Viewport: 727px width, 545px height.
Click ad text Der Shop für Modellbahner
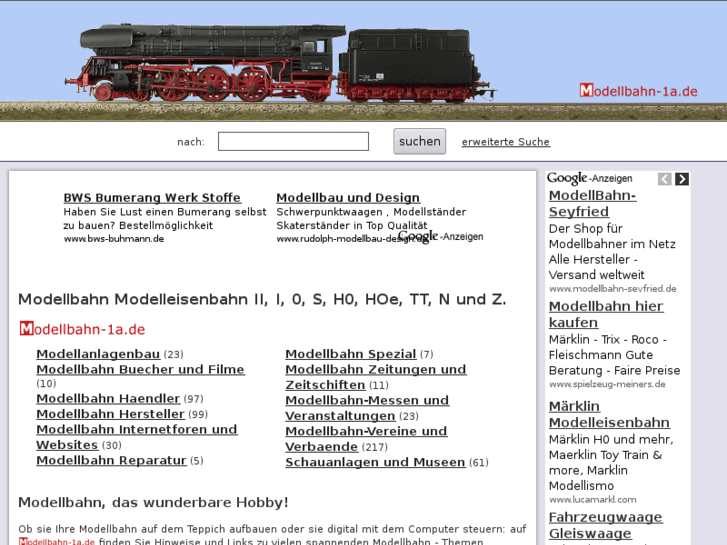click(612, 251)
